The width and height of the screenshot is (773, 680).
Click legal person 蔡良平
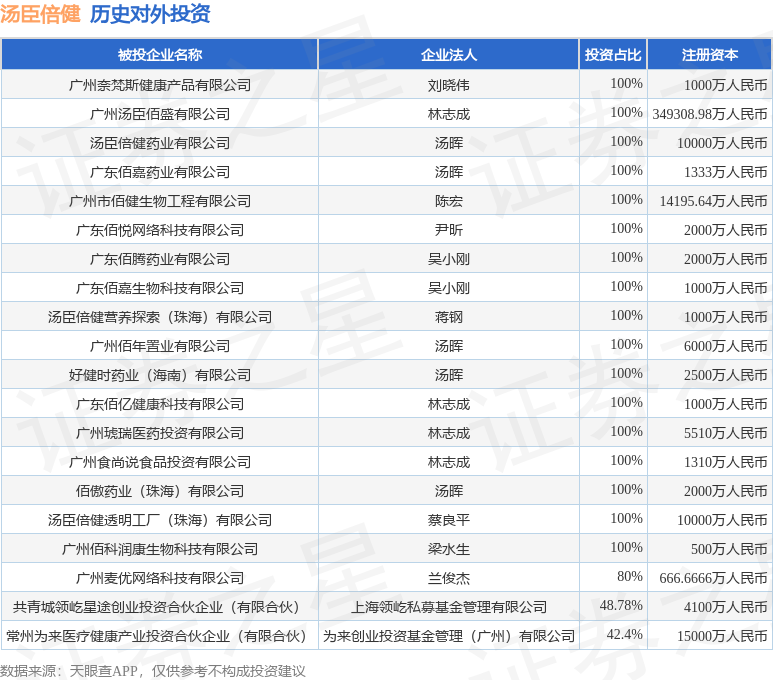pos(449,520)
